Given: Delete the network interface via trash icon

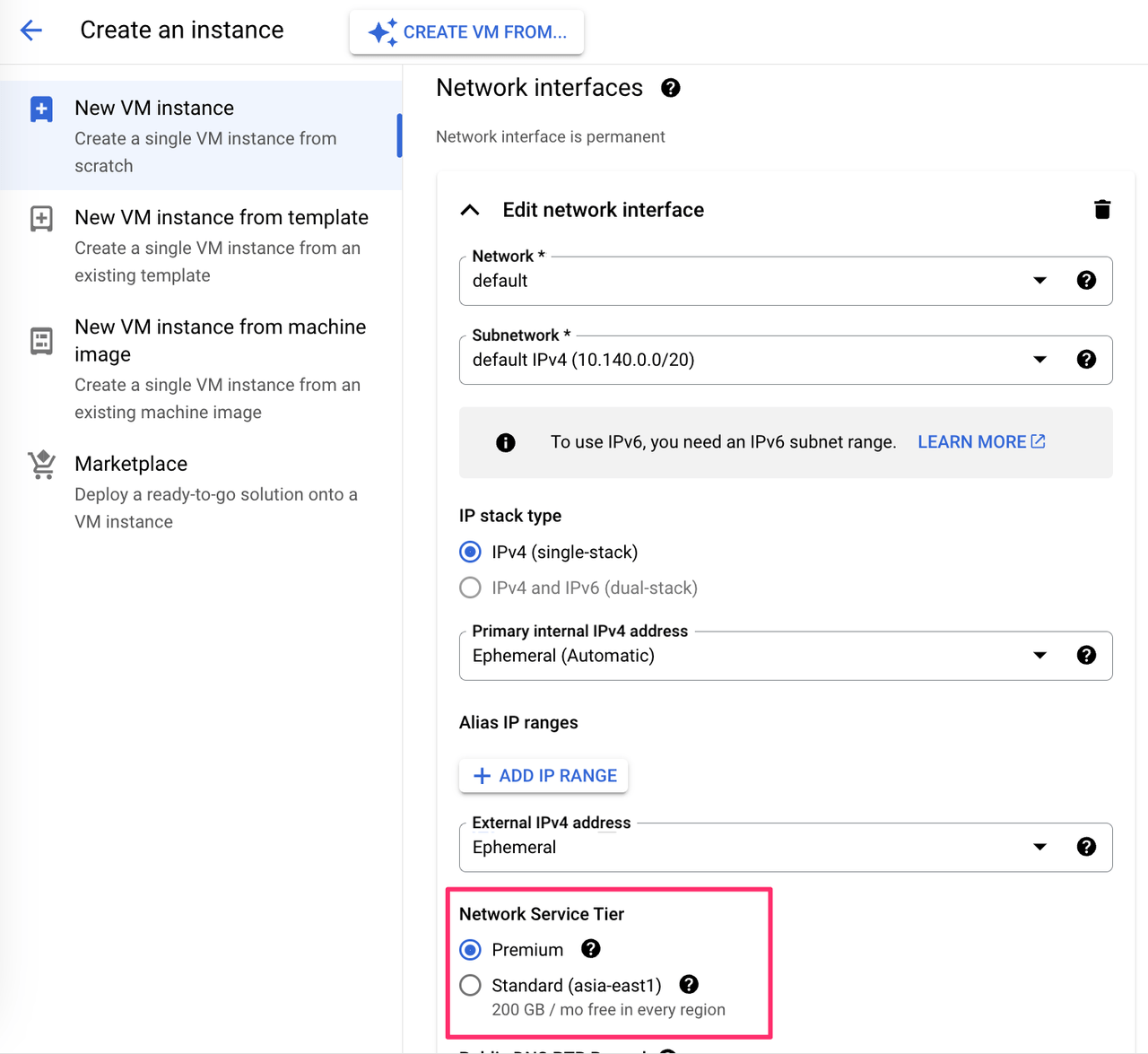Looking at the screenshot, I should point(1102,209).
